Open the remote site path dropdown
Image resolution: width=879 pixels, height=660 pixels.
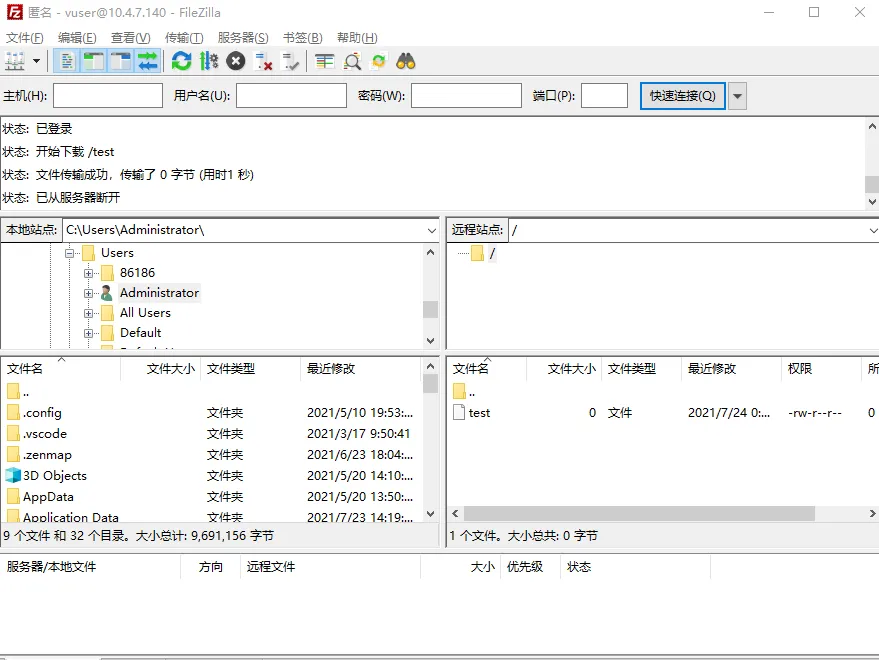coord(873,230)
